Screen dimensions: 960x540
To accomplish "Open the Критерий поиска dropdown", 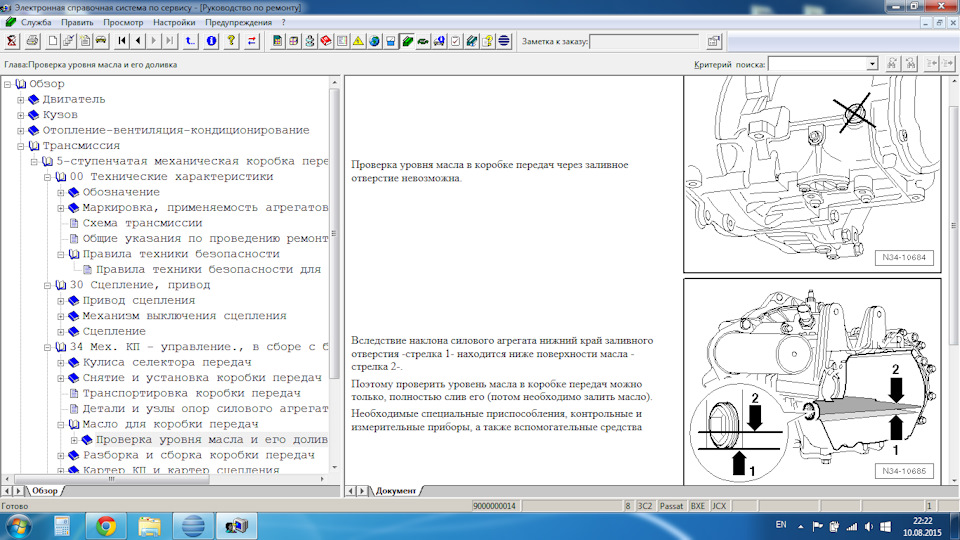I will 872,64.
